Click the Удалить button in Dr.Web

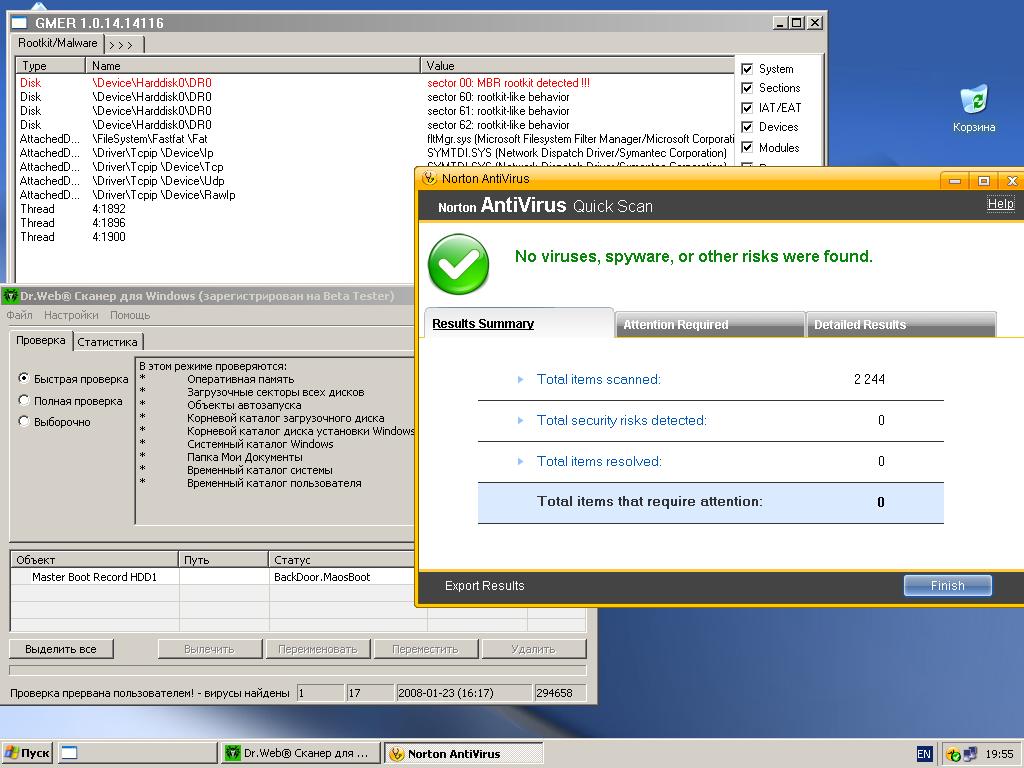534,649
